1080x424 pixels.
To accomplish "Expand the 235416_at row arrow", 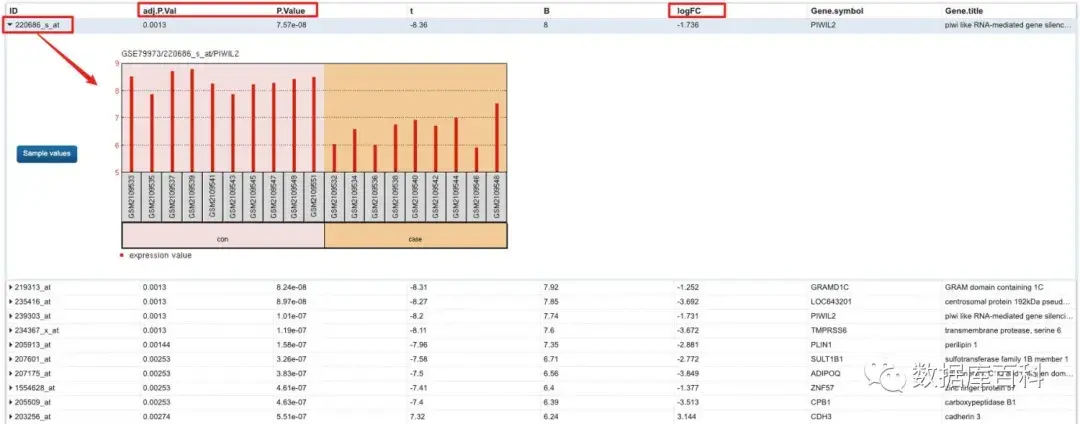I will (10, 301).
